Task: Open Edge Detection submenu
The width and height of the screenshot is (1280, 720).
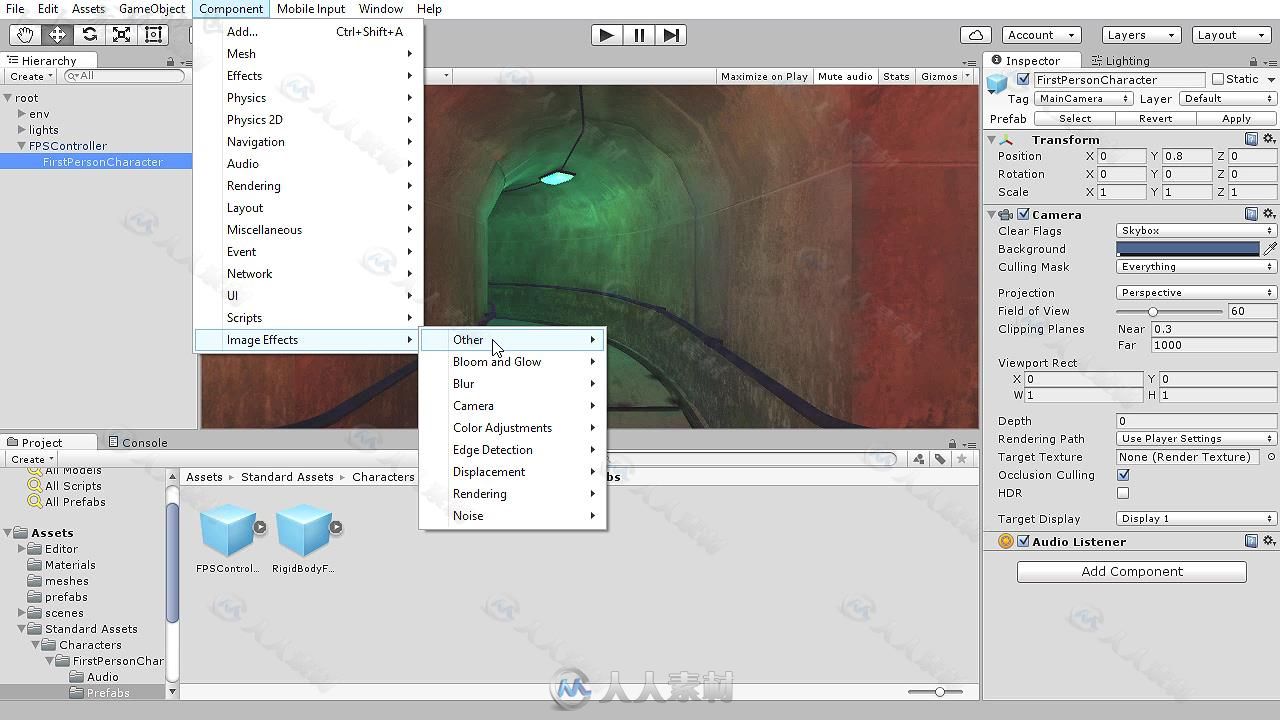Action: pos(513,450)
